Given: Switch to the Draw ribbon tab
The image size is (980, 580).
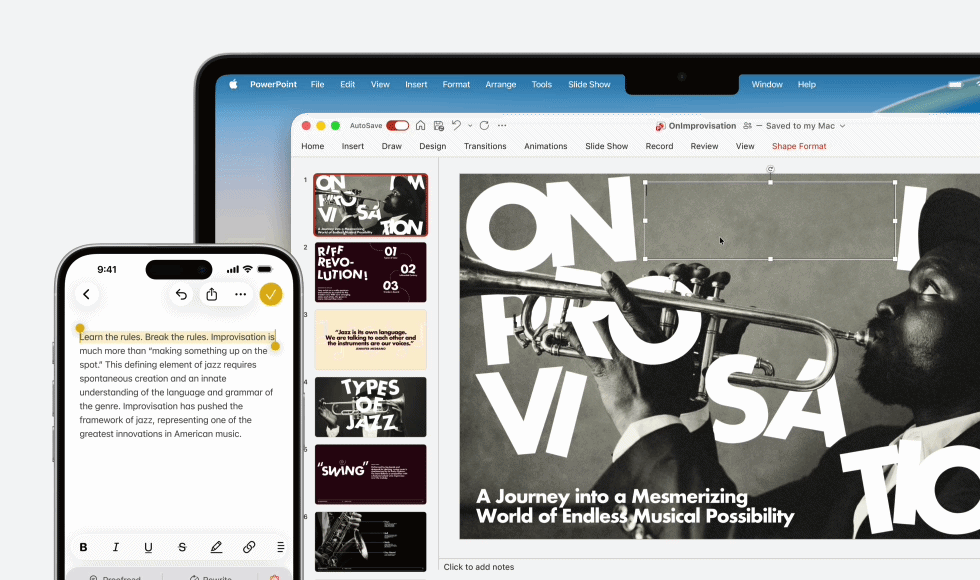Looking at the screenshot, I should tap(392, 146).
